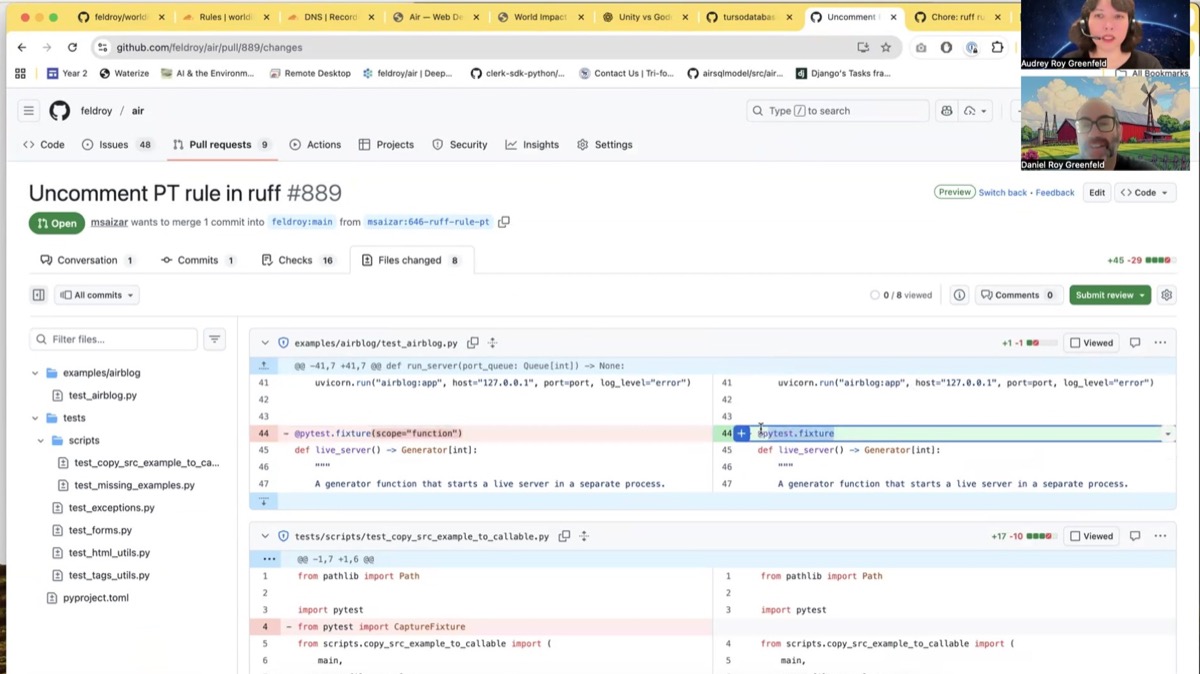This screenshot has height=674, width=1200.
Task: Open the All commits dropdown
Action: click(96, 294)
